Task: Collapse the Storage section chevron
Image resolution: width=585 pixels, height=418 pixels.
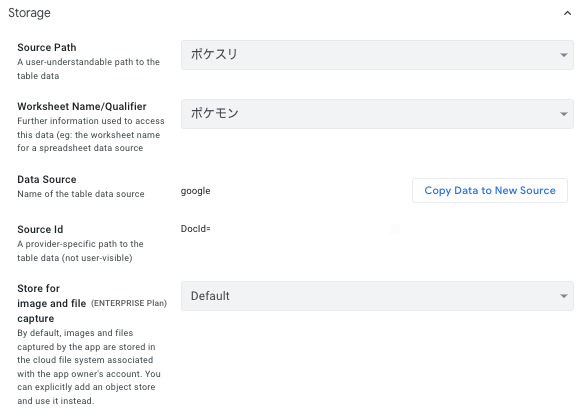Action: tap(567, 13)
